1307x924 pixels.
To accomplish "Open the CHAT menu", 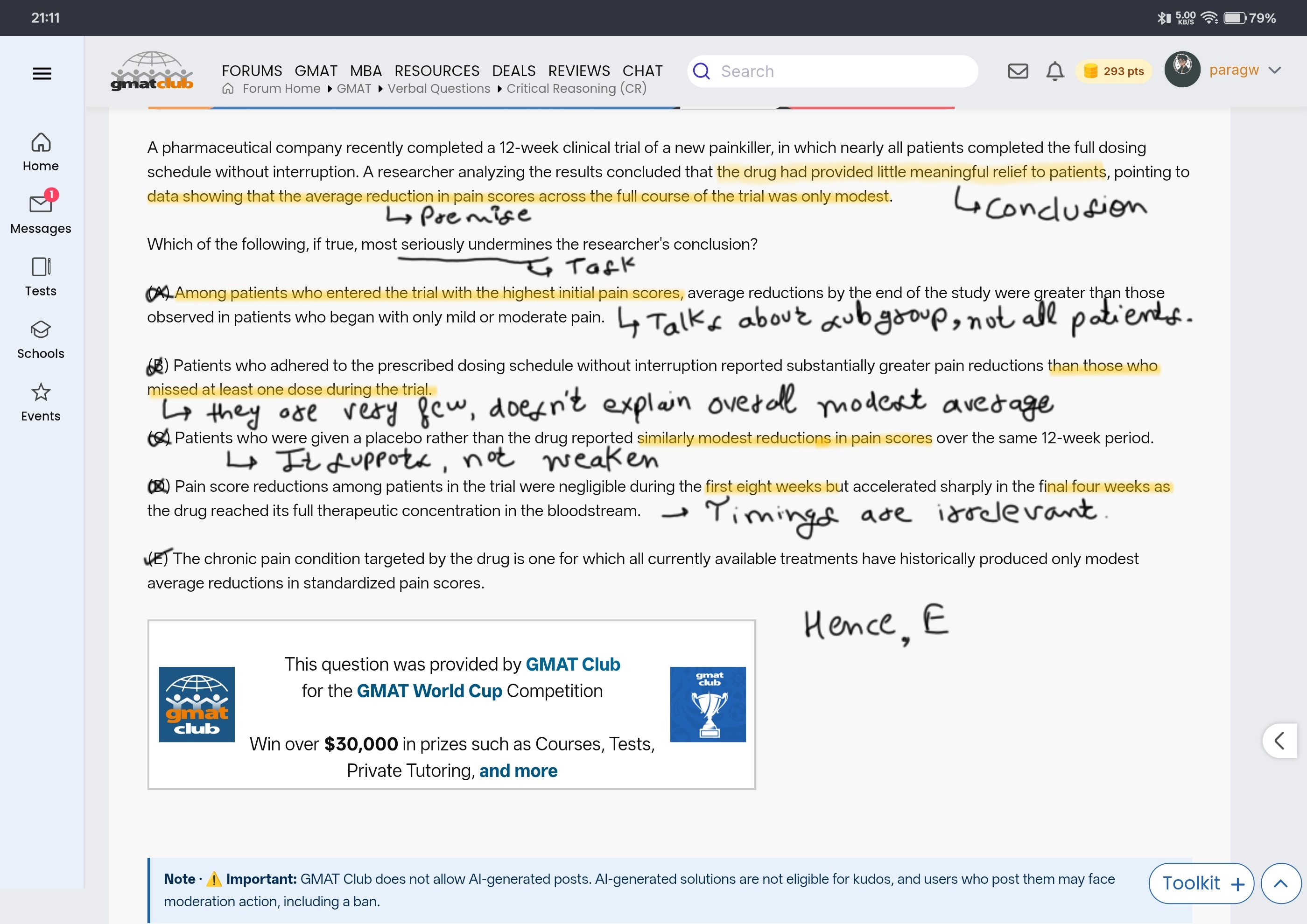I will (642, 70).
